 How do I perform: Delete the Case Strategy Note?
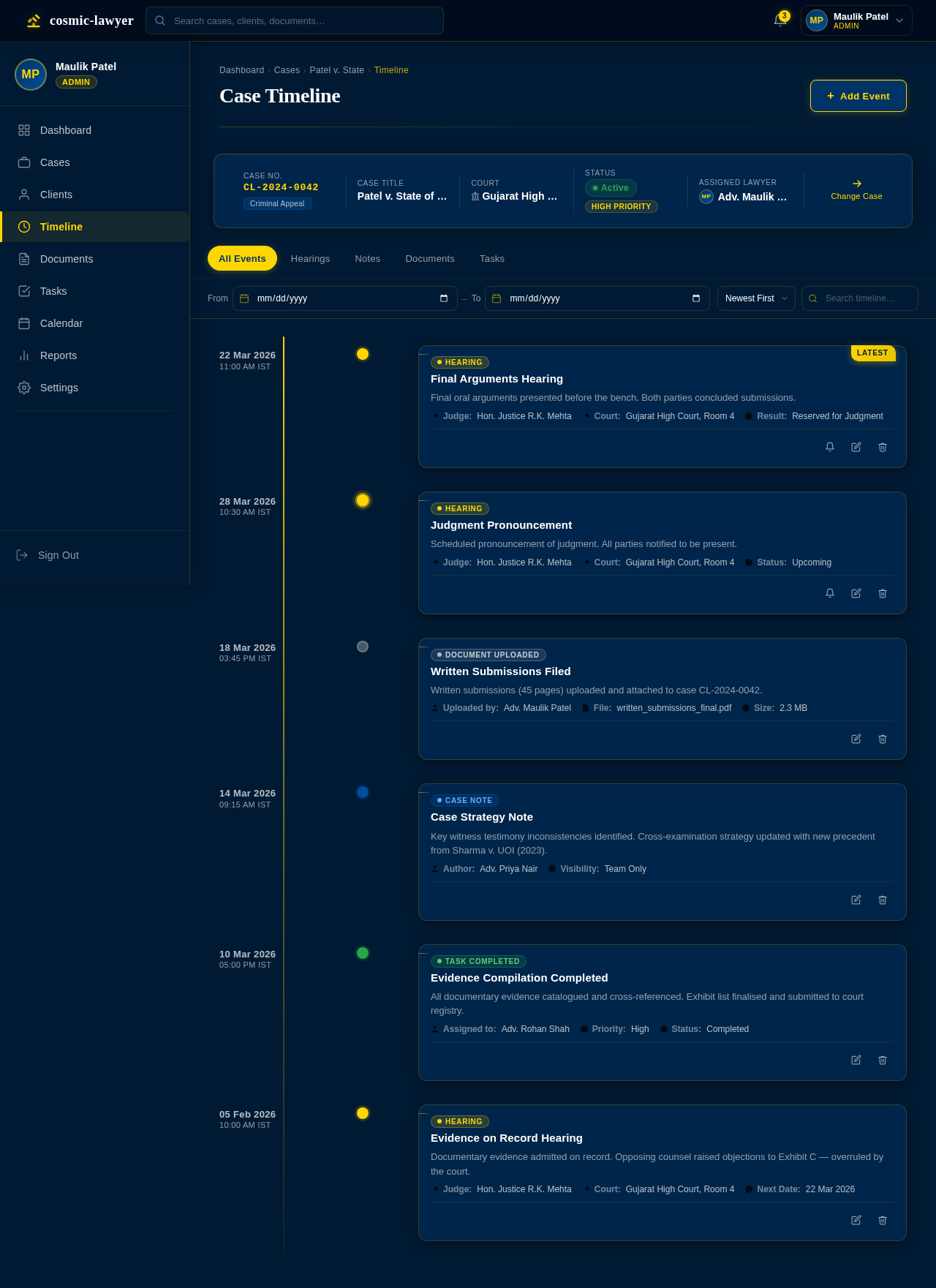[883, 900]
